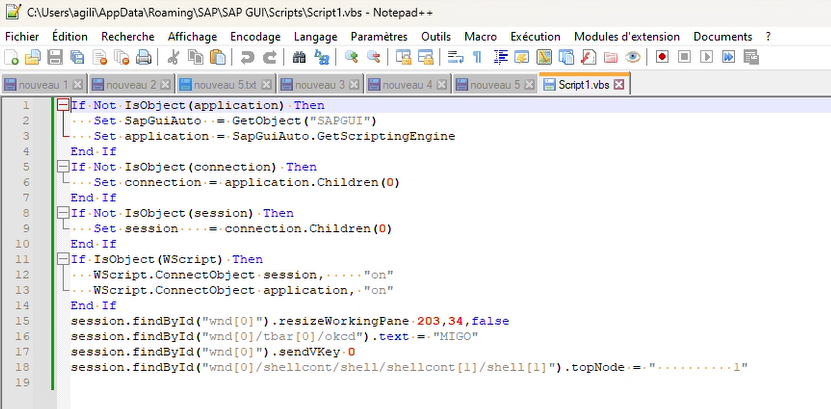Close the Script1.vbs tab
This screenshot has height=409, width=831.
pos(618,85)
